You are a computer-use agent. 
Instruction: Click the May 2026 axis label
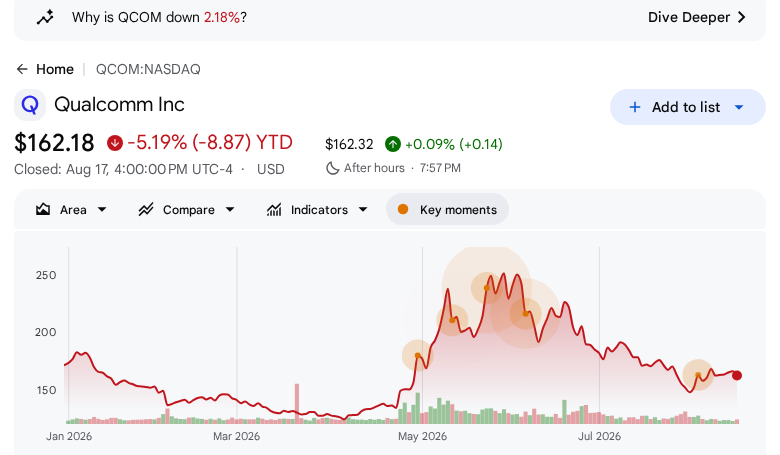[x=422, y=437]
